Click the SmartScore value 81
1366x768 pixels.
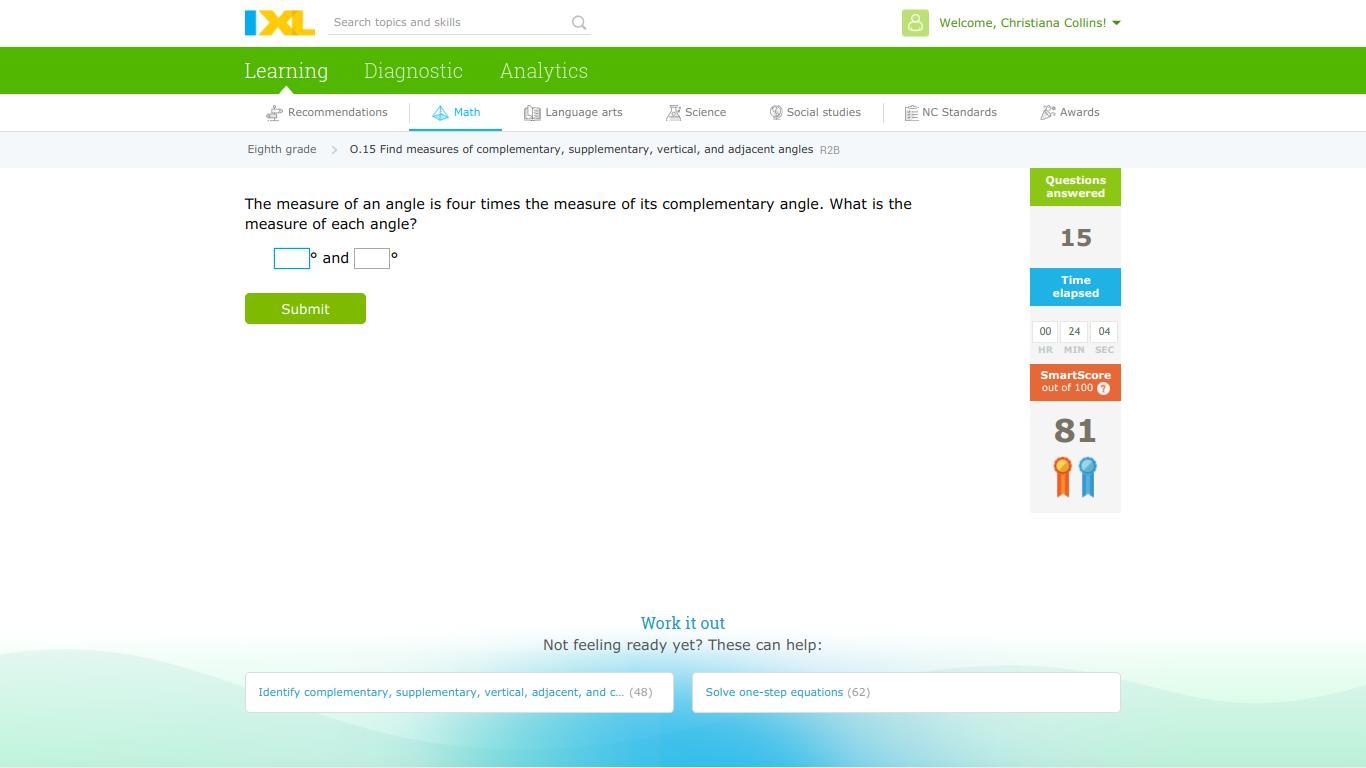click(x=1076, y=431)
